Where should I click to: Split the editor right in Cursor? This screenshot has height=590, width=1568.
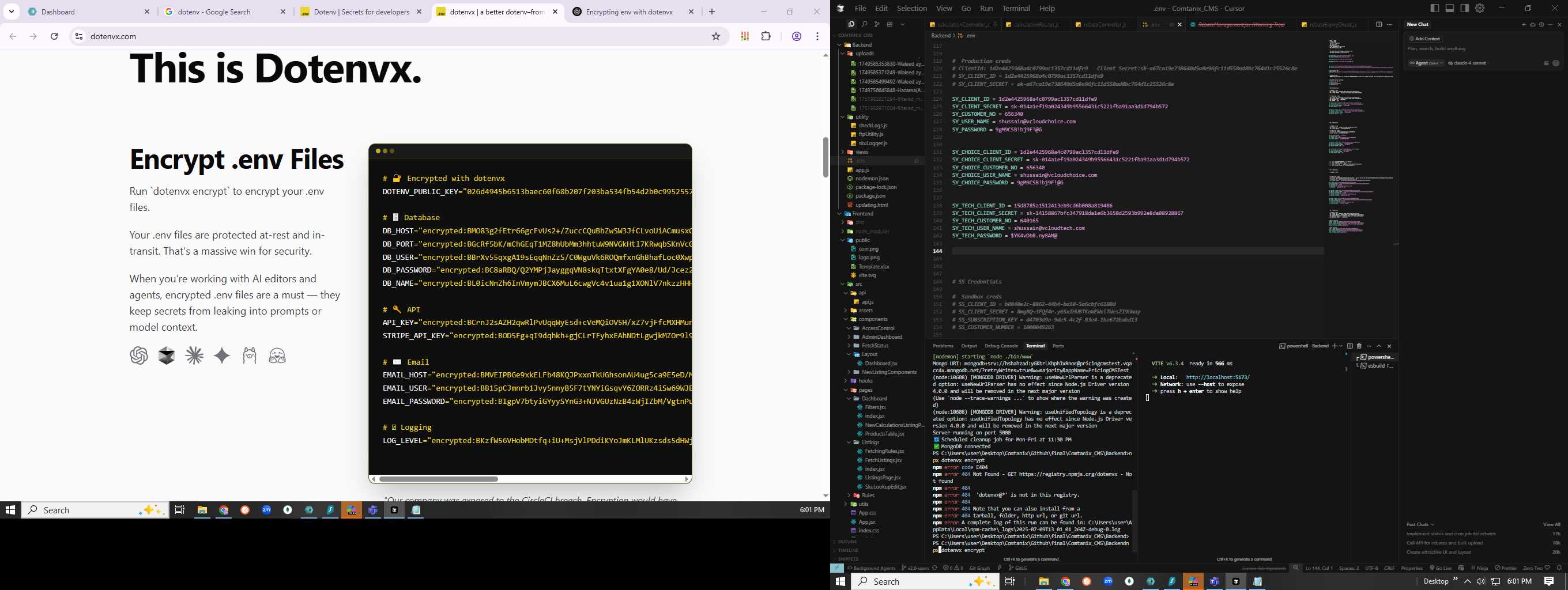[1379, 24]
